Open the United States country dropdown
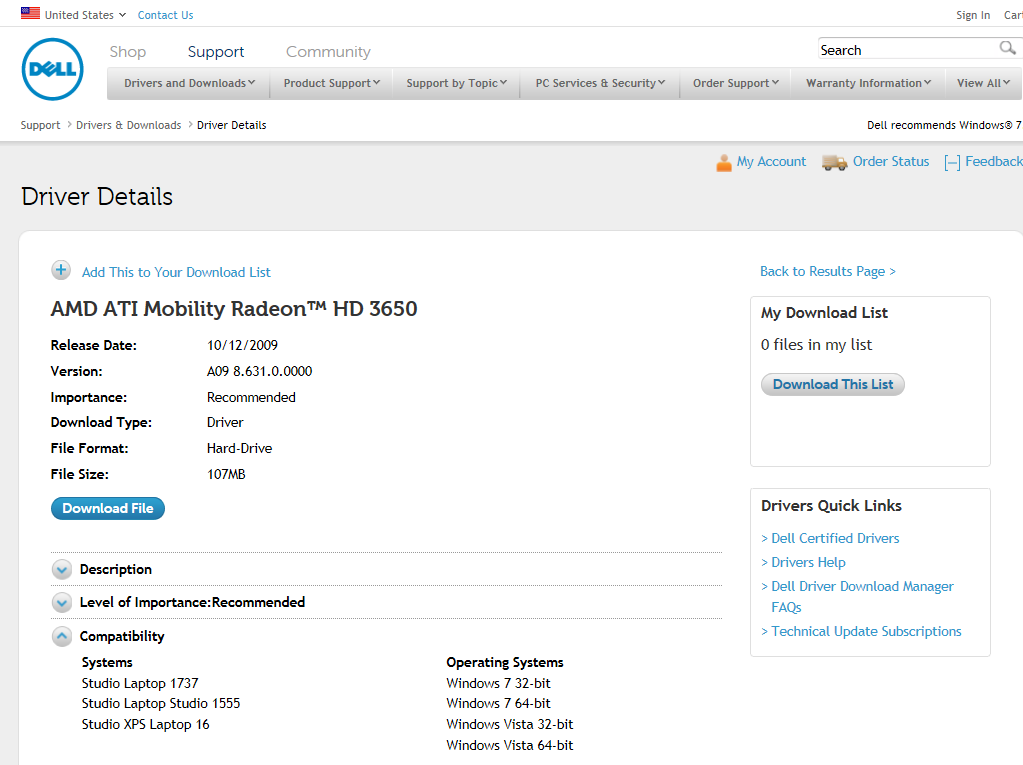 [x=85, y=15]
